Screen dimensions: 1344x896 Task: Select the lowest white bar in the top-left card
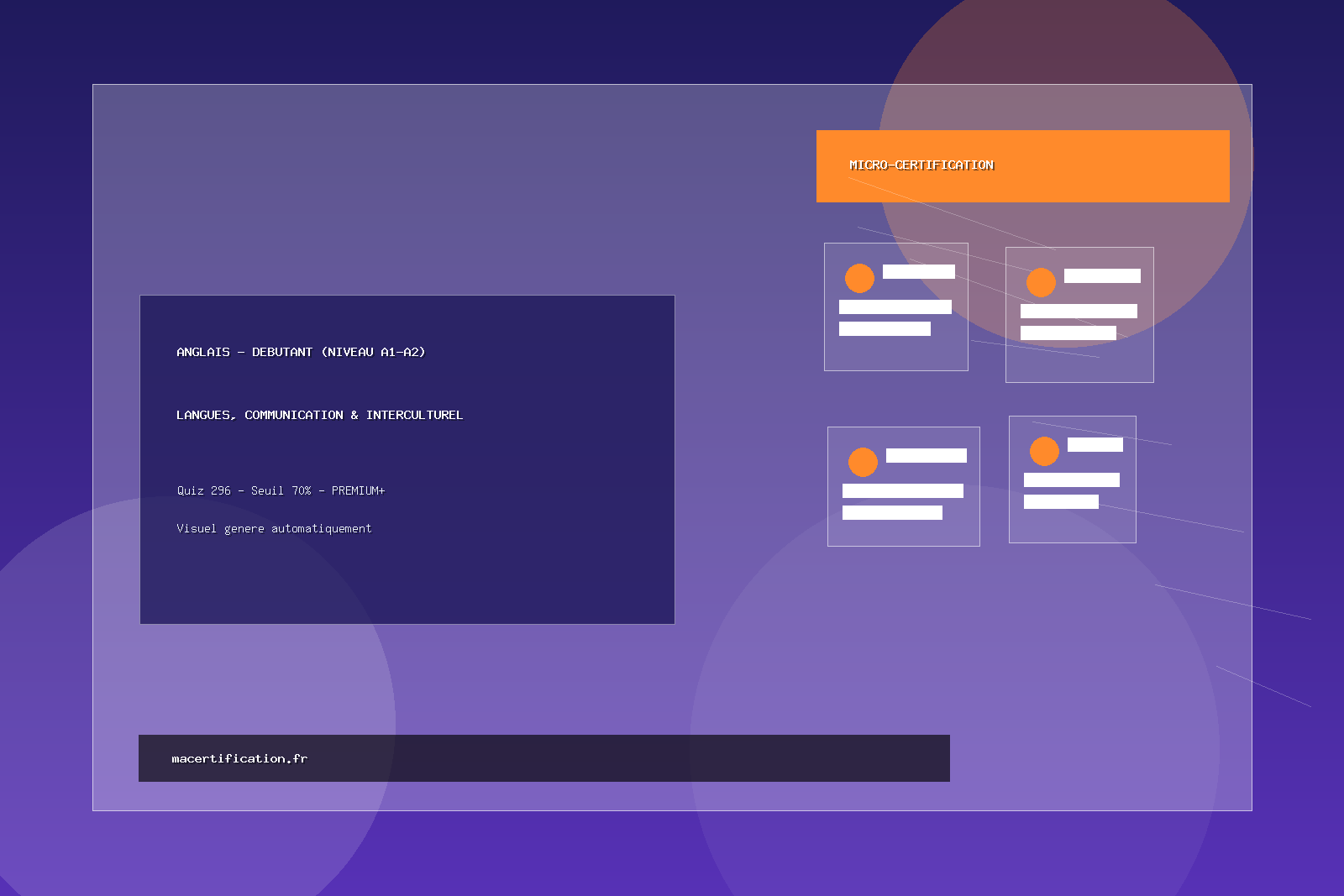pos(885,328)
